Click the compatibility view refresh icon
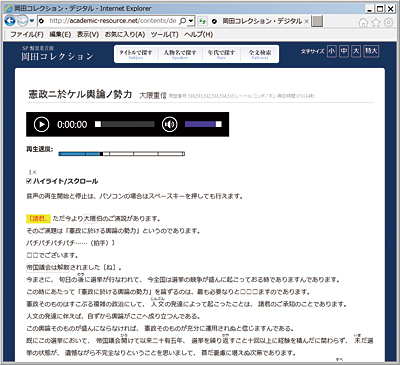 coord(202,21)
